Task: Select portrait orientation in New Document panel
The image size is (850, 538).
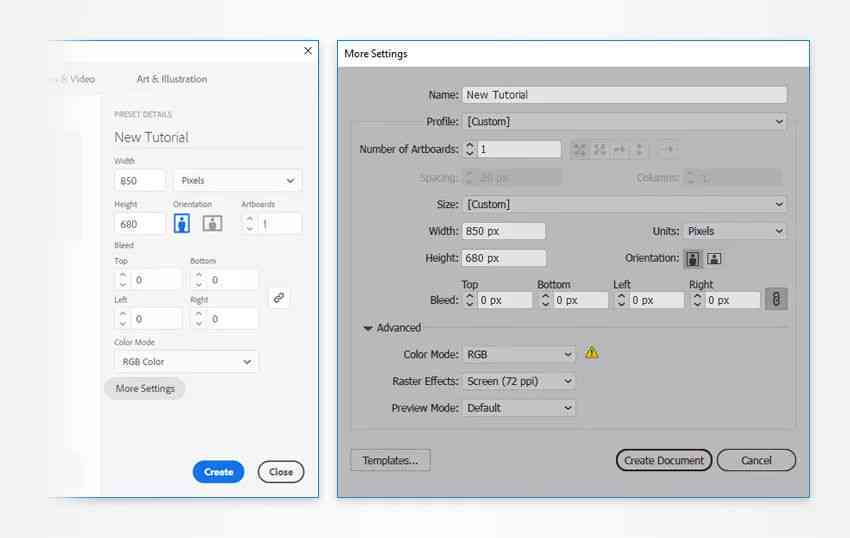Action: coord(182,223)
